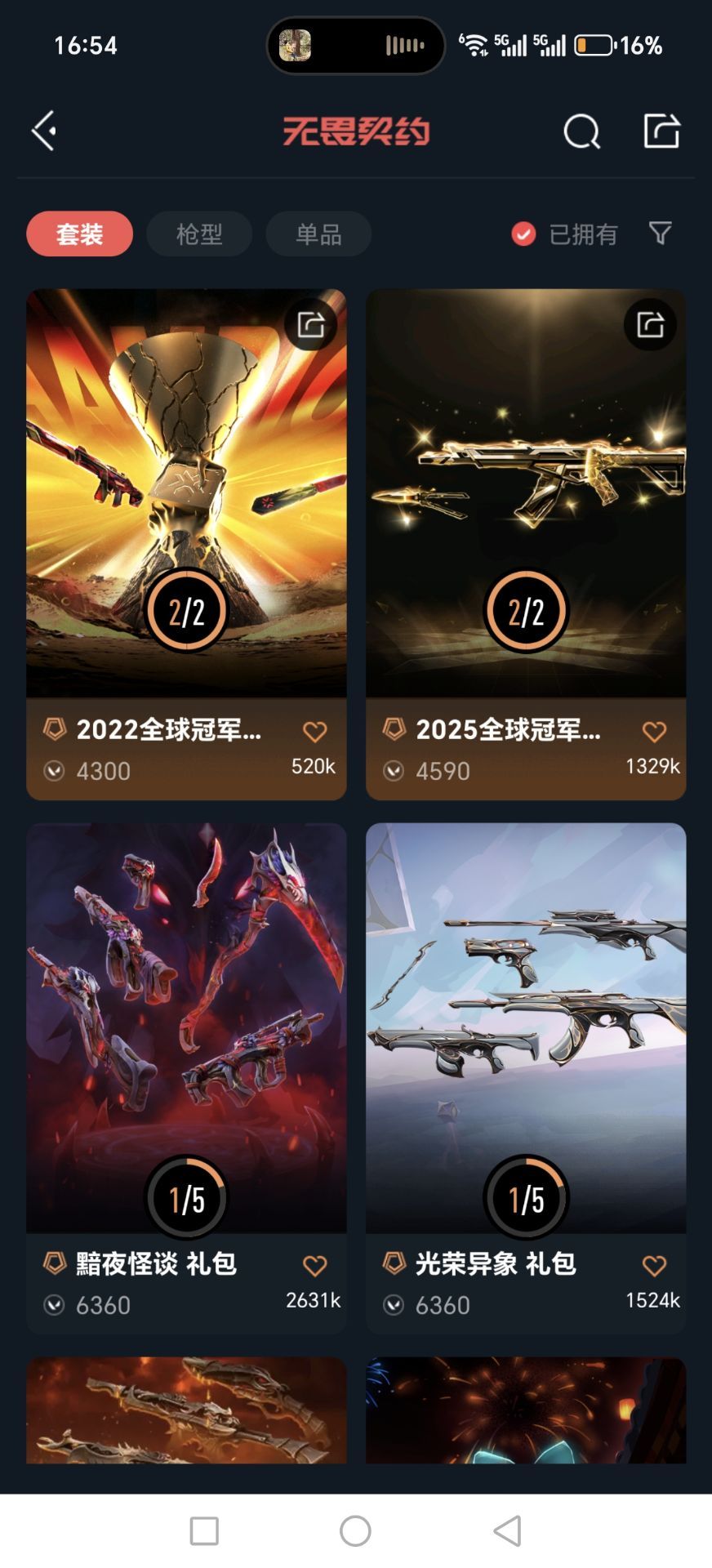Tap the 1/5 progress ring on 光荣异象
The image size is (712, 1568).
point(526,1198)
